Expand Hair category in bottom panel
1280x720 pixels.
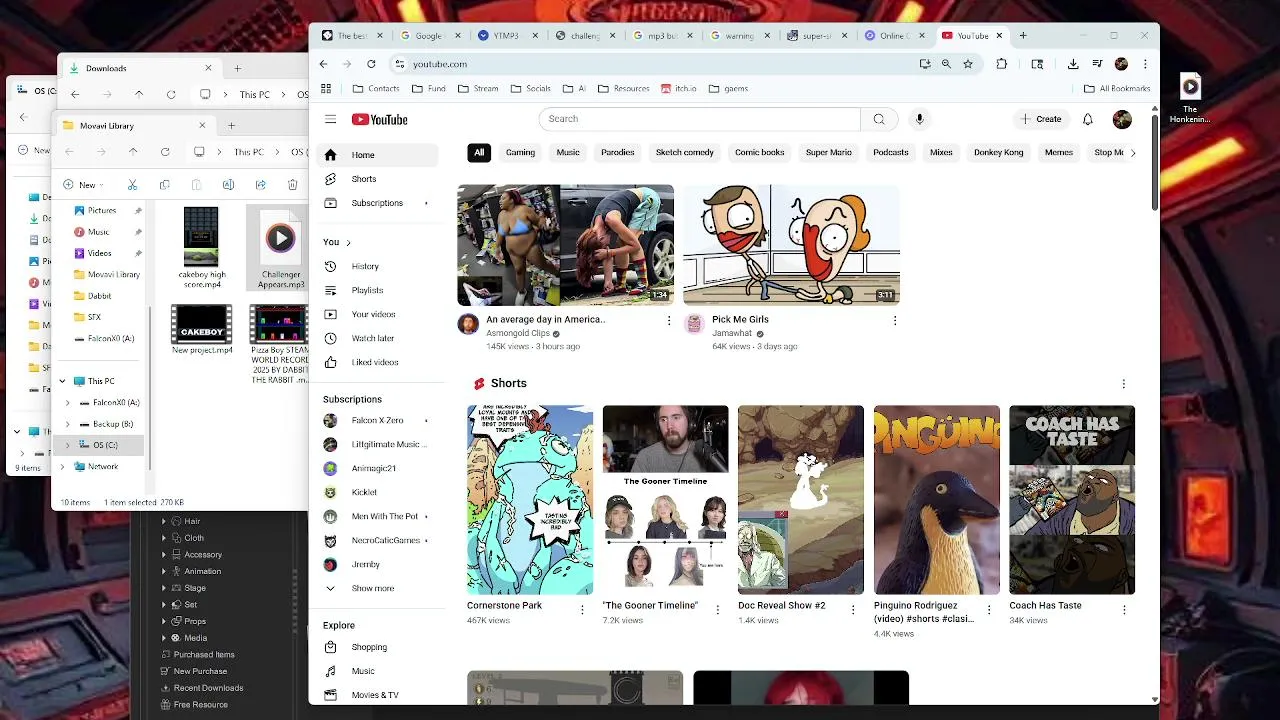pos(164,521)
